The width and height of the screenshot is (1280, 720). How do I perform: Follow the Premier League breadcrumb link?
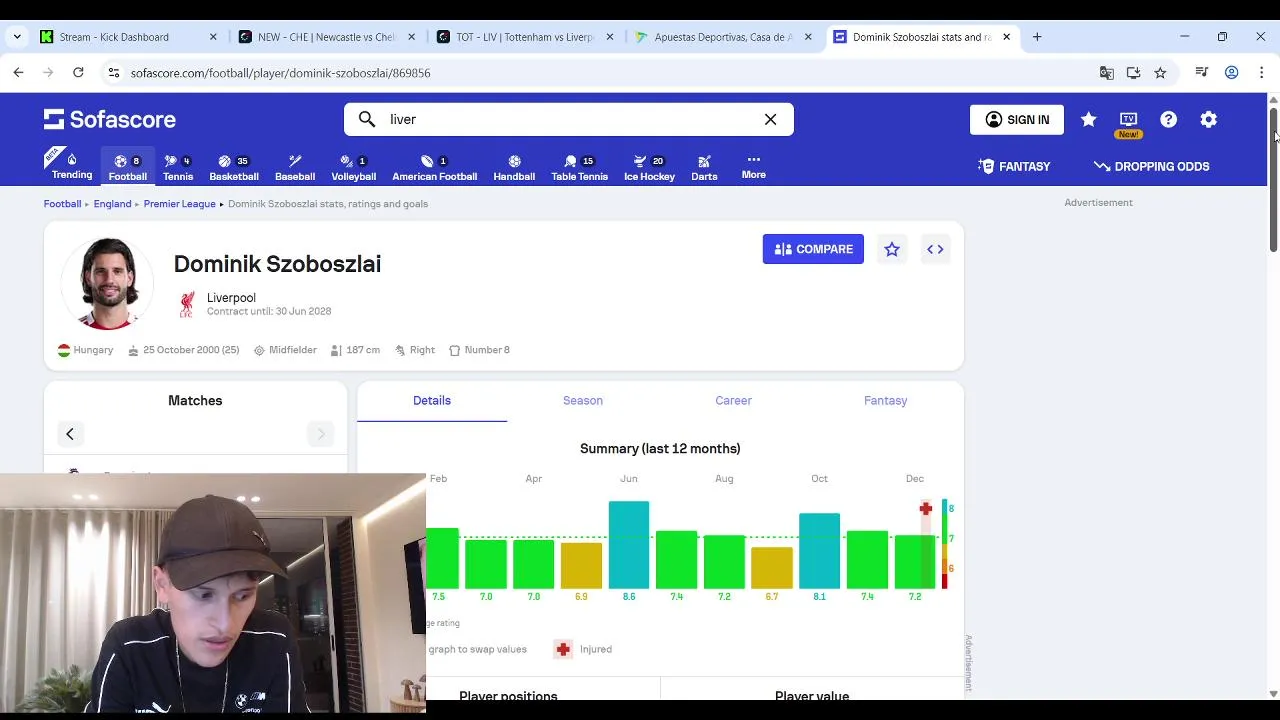point(179,203)
